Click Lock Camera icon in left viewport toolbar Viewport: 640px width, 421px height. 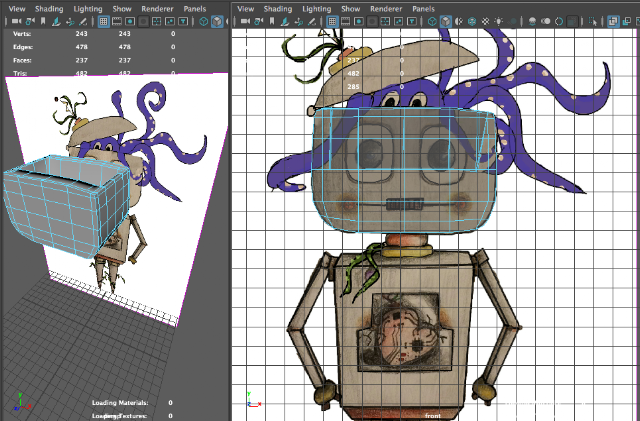click(30, 21)
